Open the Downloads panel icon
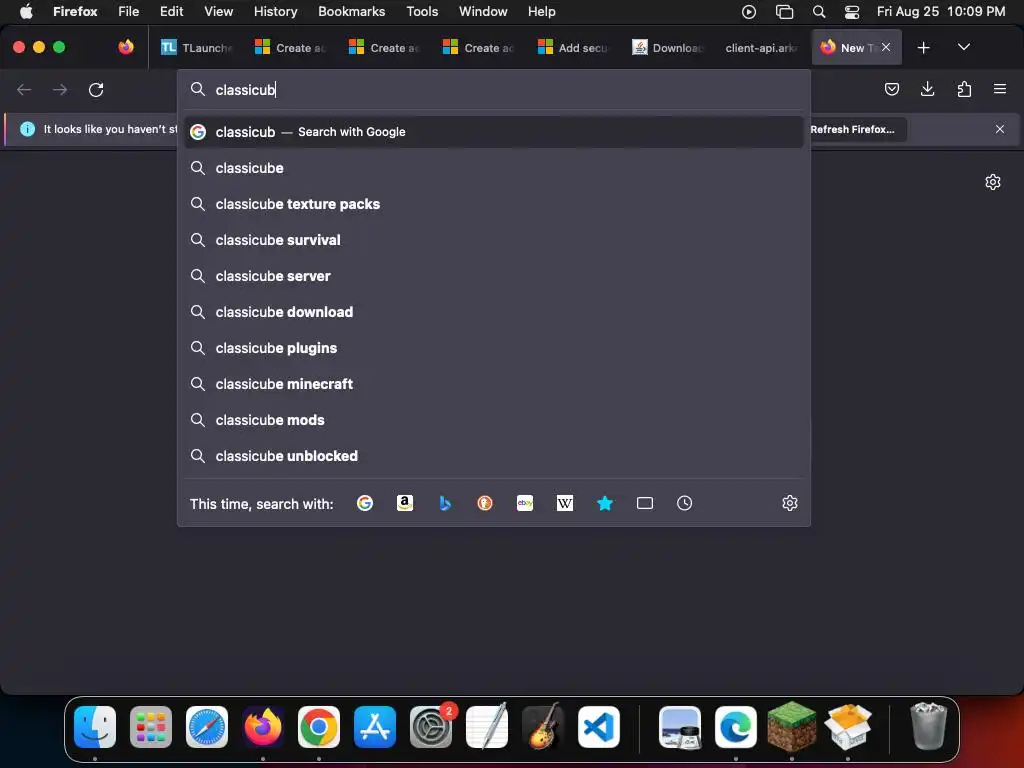 tap(927, 89)
